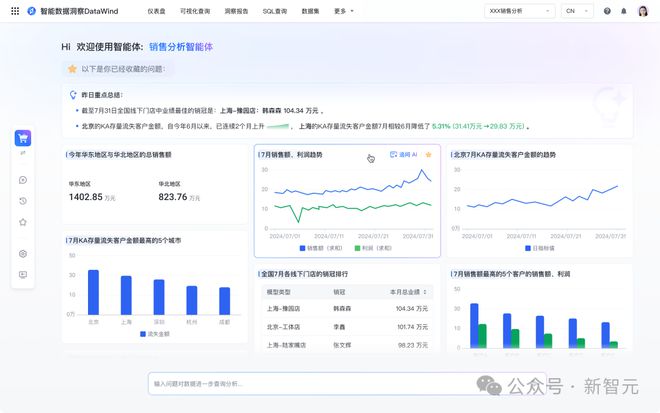Toggle the 日粒转值 legend on Beijing chart

point(528,248)
